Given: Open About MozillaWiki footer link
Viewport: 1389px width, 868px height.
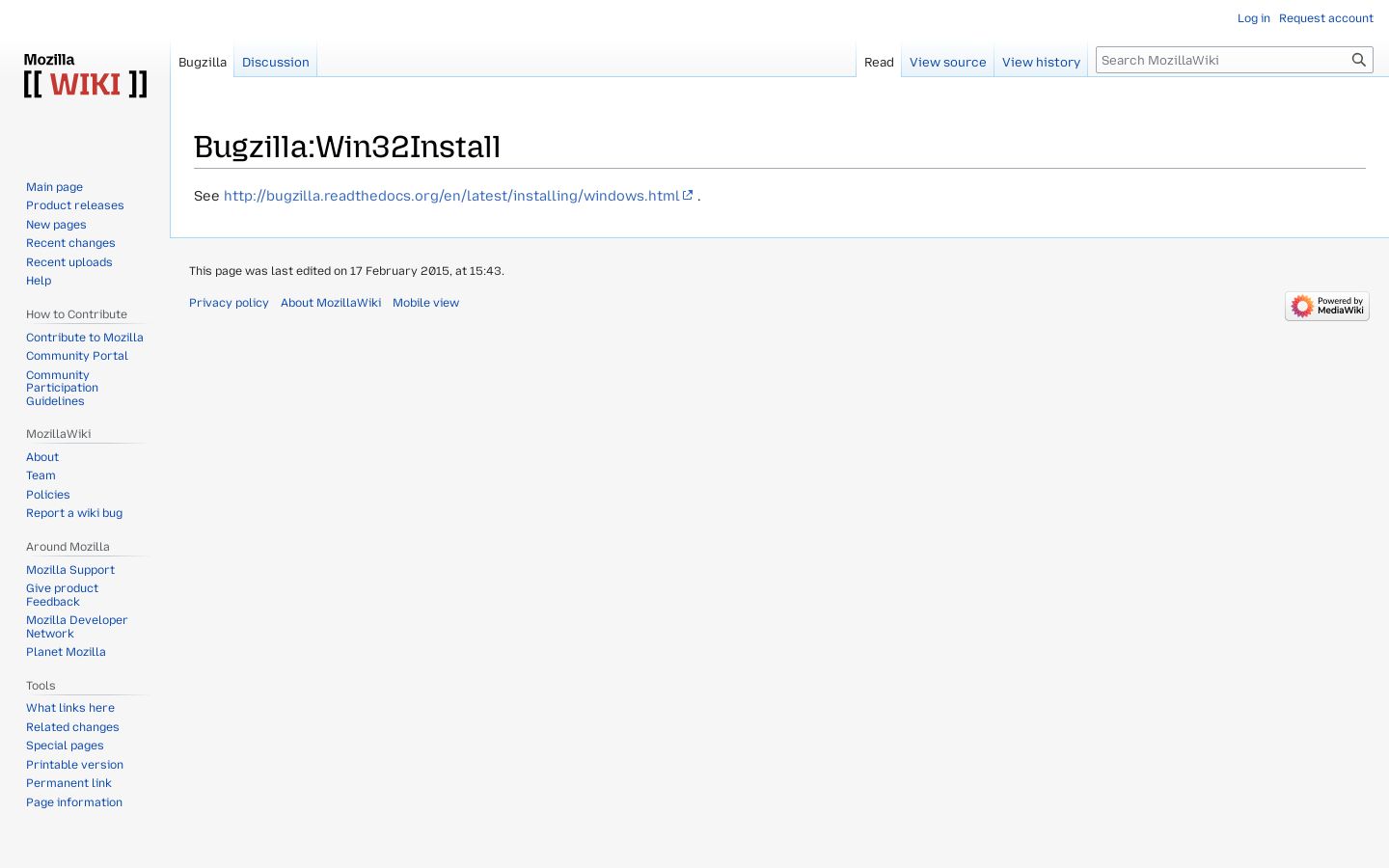Looking at the screenshot, I should click(x=331, y=303).
